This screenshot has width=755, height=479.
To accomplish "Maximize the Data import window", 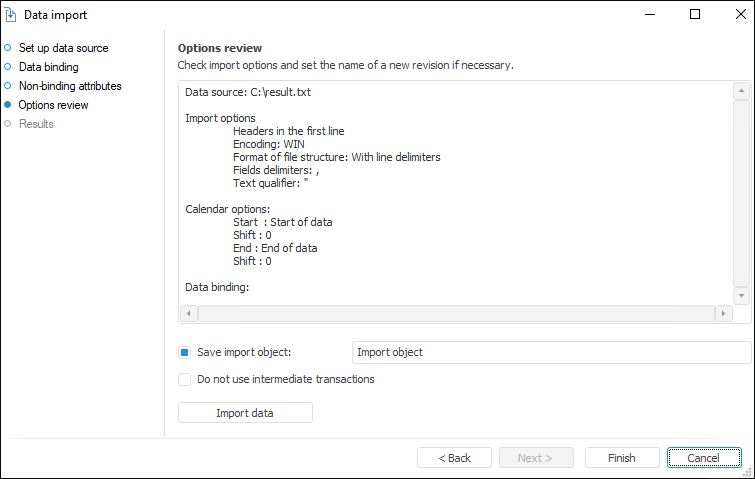I will 695,15.
